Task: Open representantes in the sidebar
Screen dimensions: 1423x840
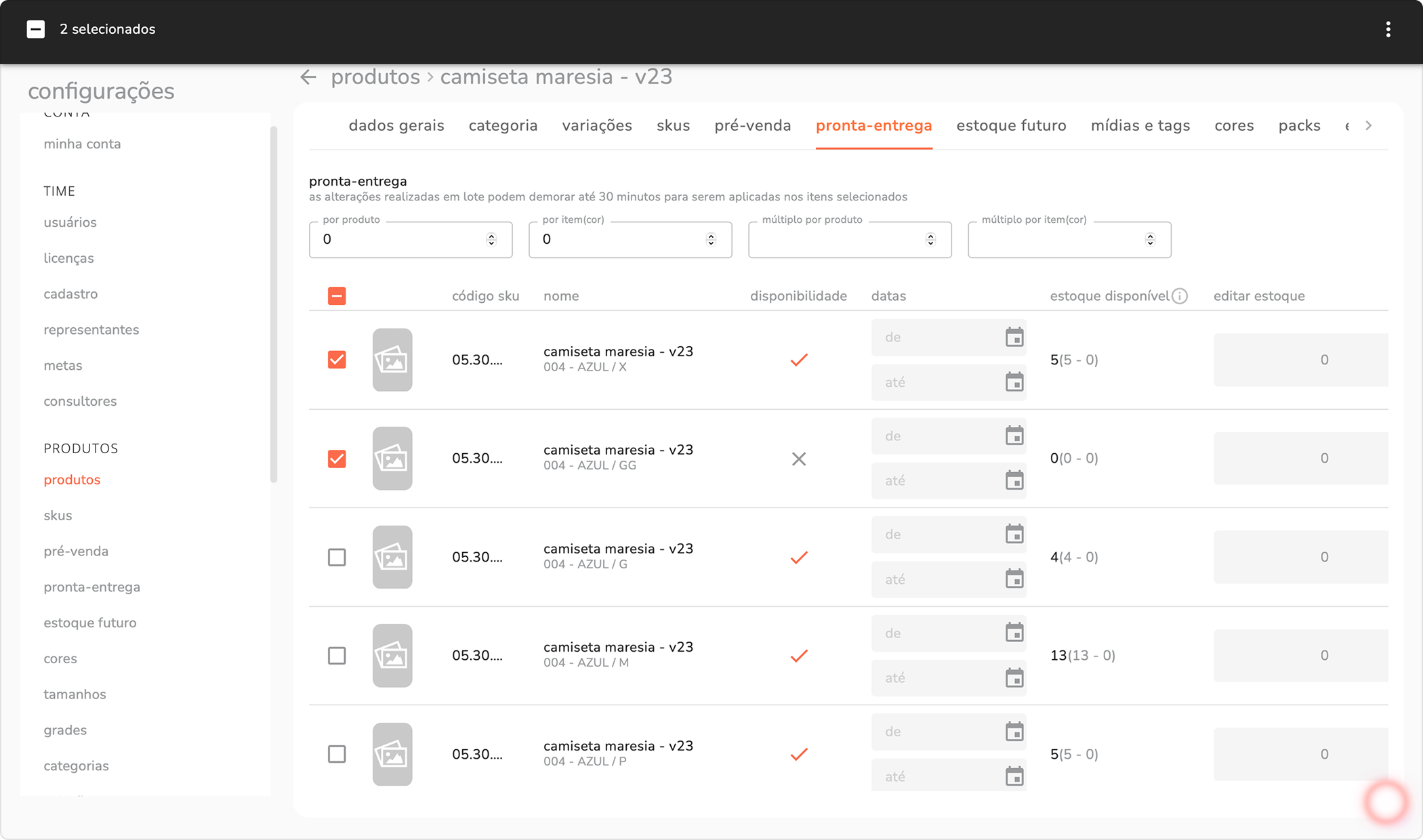Action: coord(91,330)
